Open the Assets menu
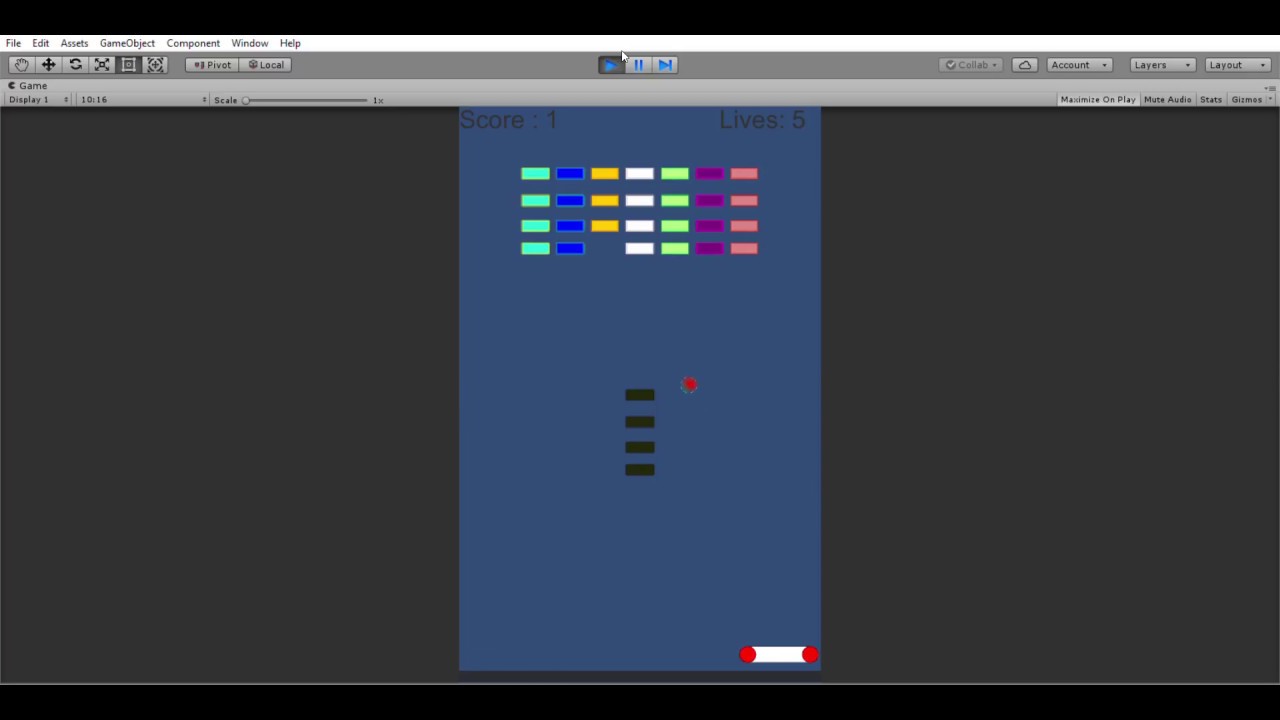 pyautogui.click(x=74, y=43)
